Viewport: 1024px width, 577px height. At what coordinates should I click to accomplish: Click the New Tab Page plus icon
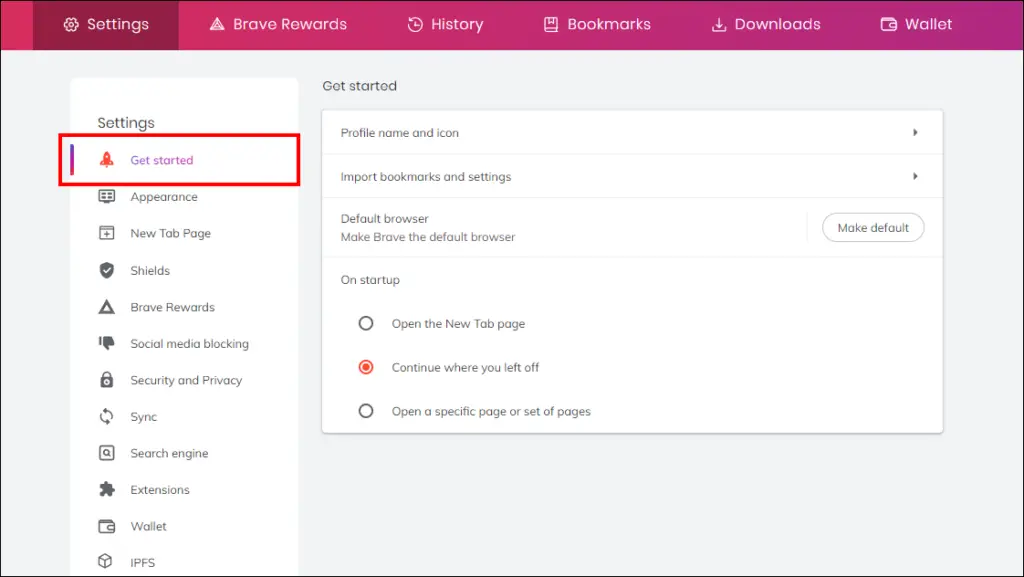[106, 233]
